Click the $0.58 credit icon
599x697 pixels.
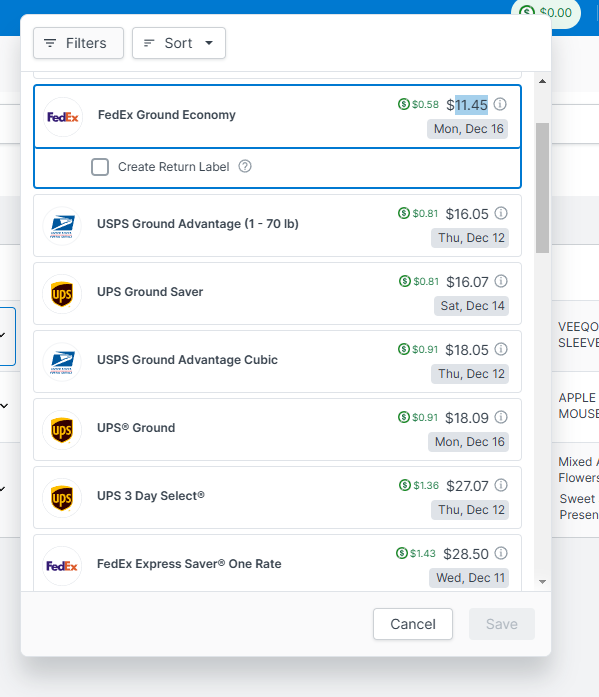[403, 104]
